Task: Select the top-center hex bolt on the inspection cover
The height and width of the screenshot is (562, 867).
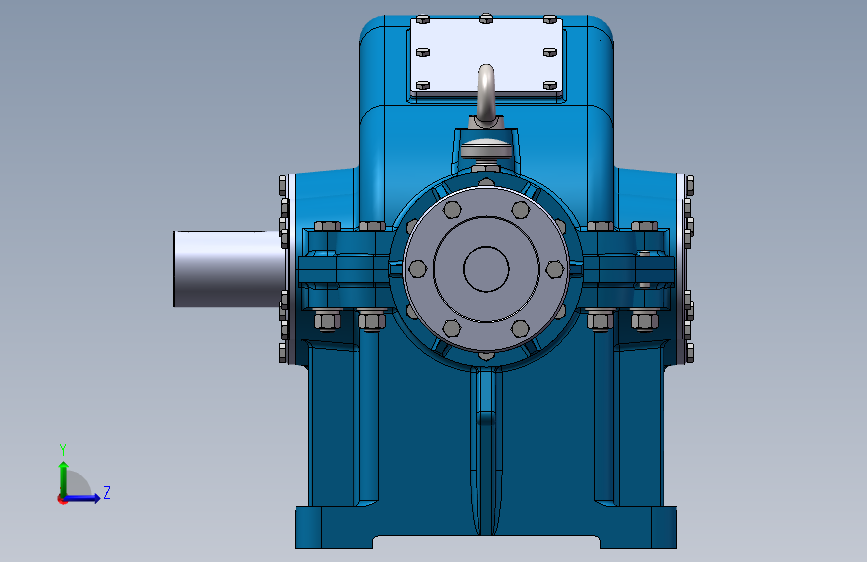Action: [x=486, y=19]
